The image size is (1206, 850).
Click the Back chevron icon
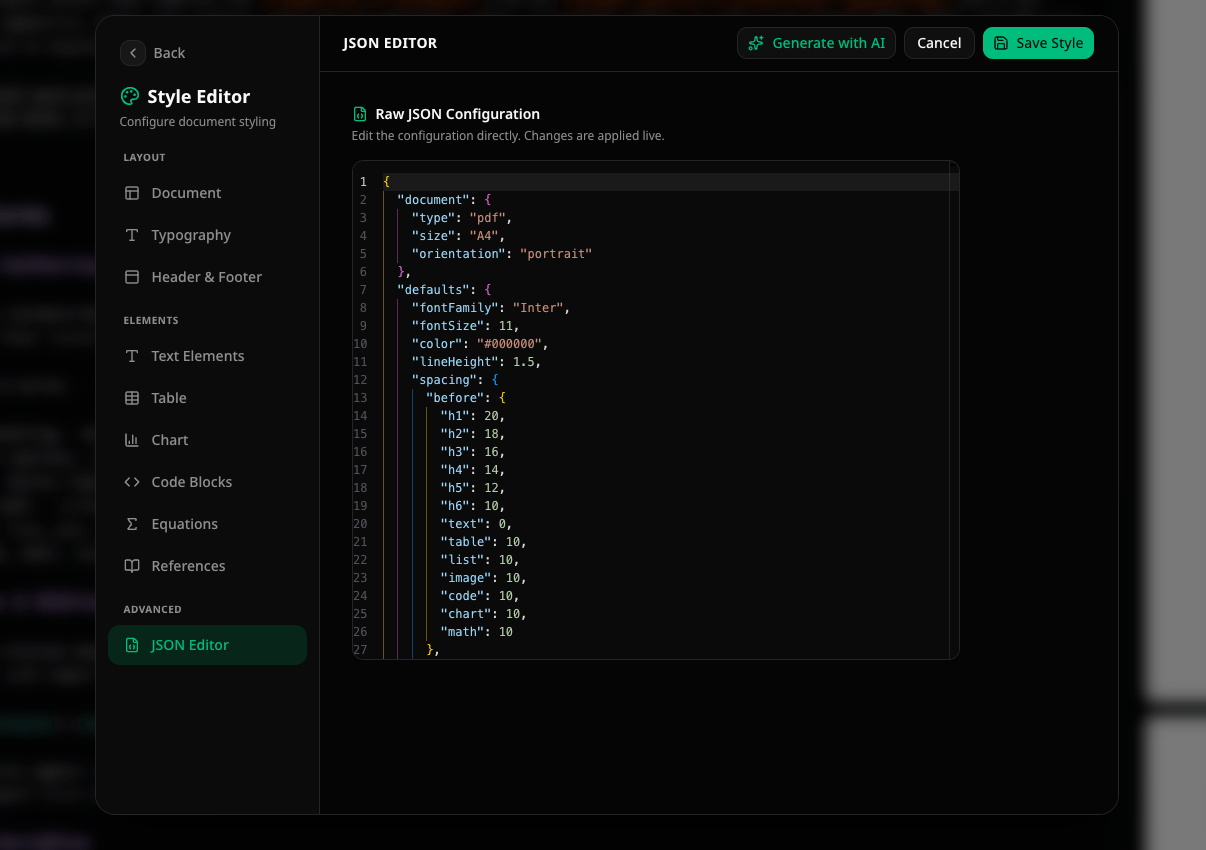pos(133,53)
